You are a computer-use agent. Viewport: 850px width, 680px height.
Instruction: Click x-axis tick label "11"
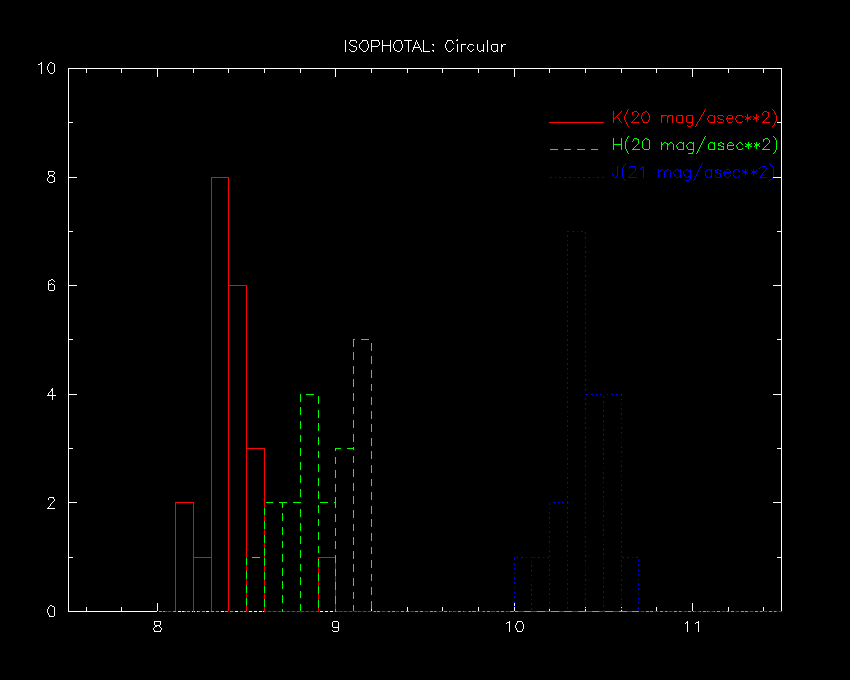[692, 627]
